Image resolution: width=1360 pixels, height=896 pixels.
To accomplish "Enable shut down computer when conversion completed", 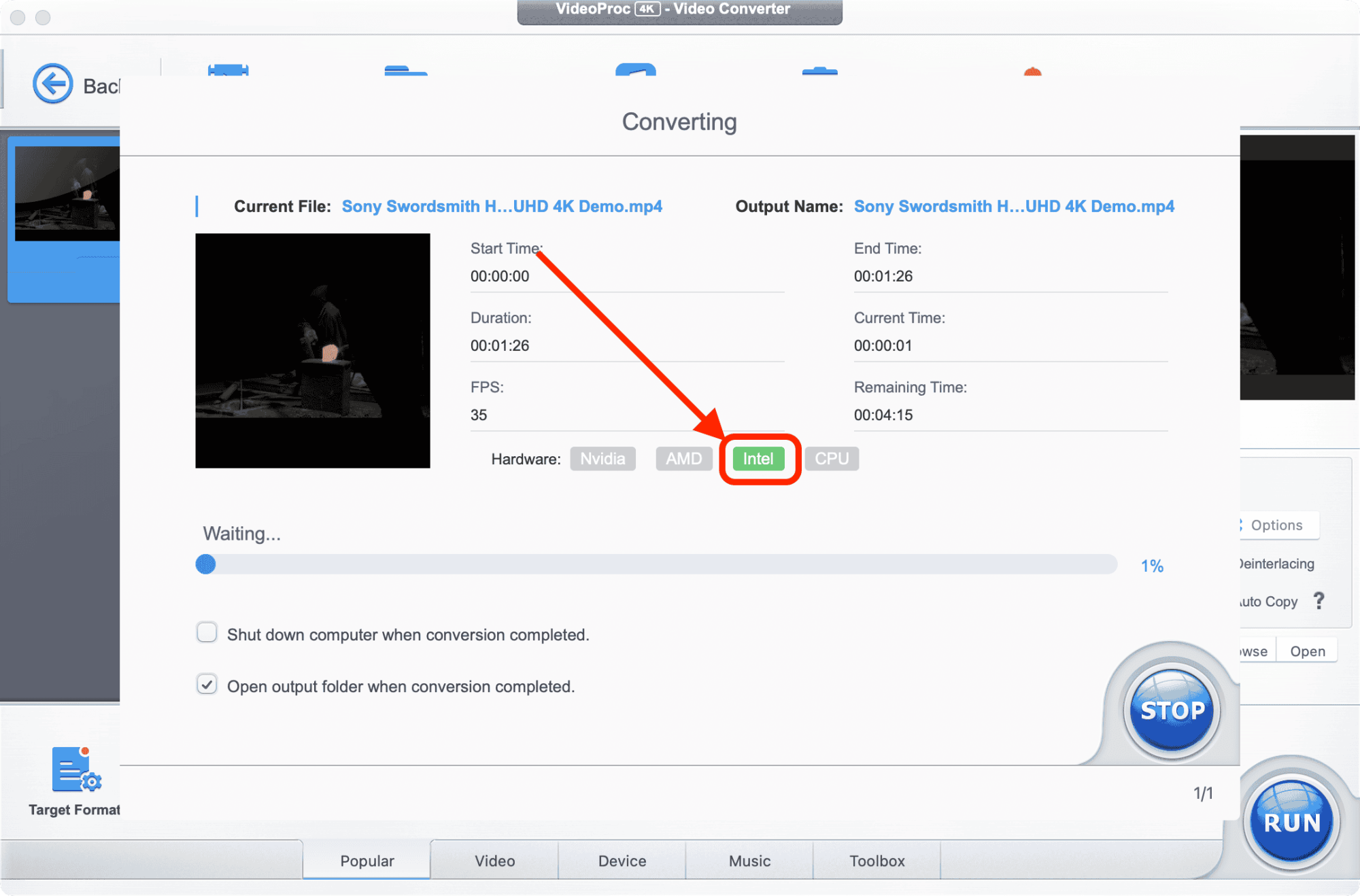I will (x=207, y=632).
